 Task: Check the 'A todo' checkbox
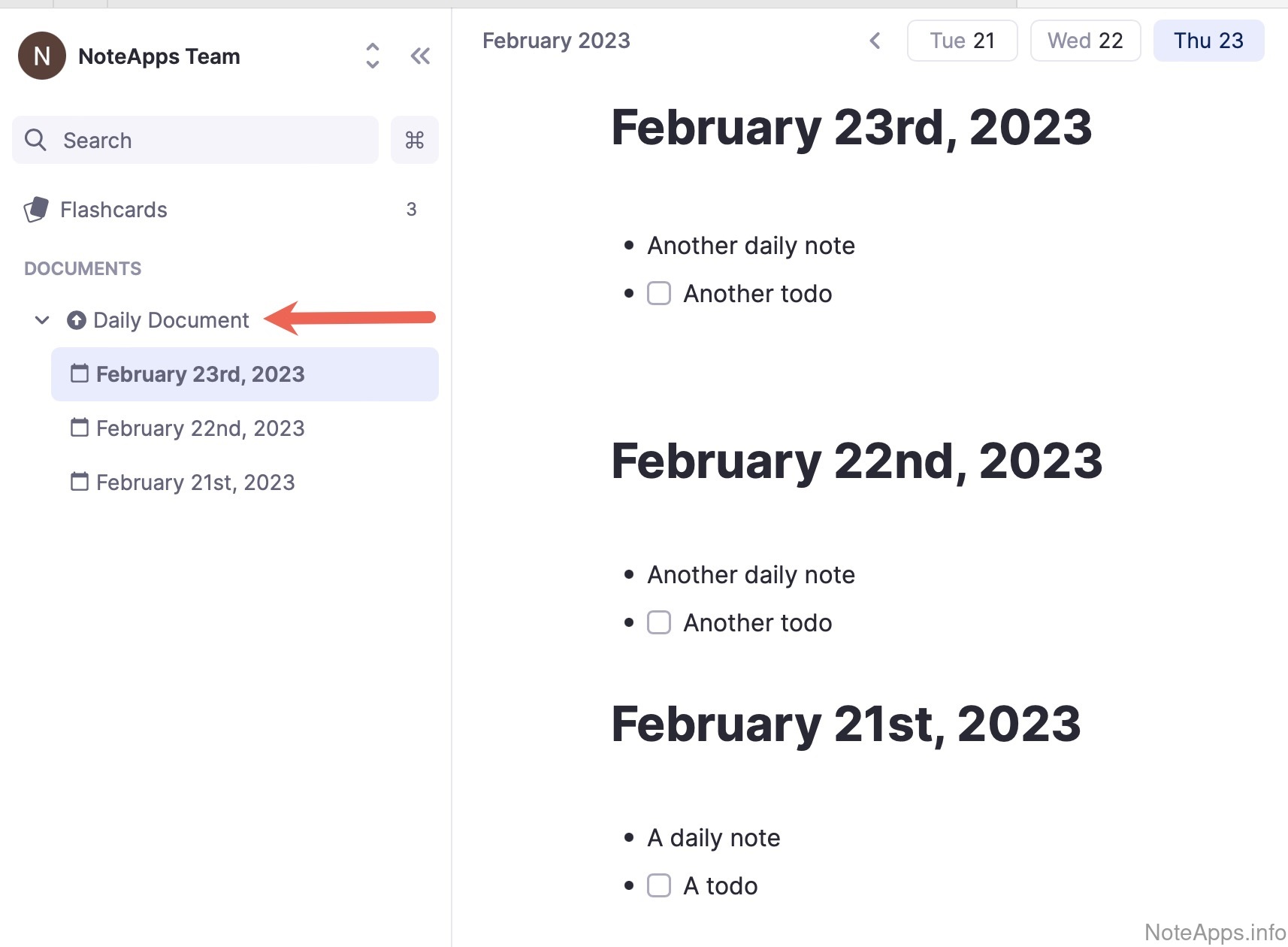point(659,885)
